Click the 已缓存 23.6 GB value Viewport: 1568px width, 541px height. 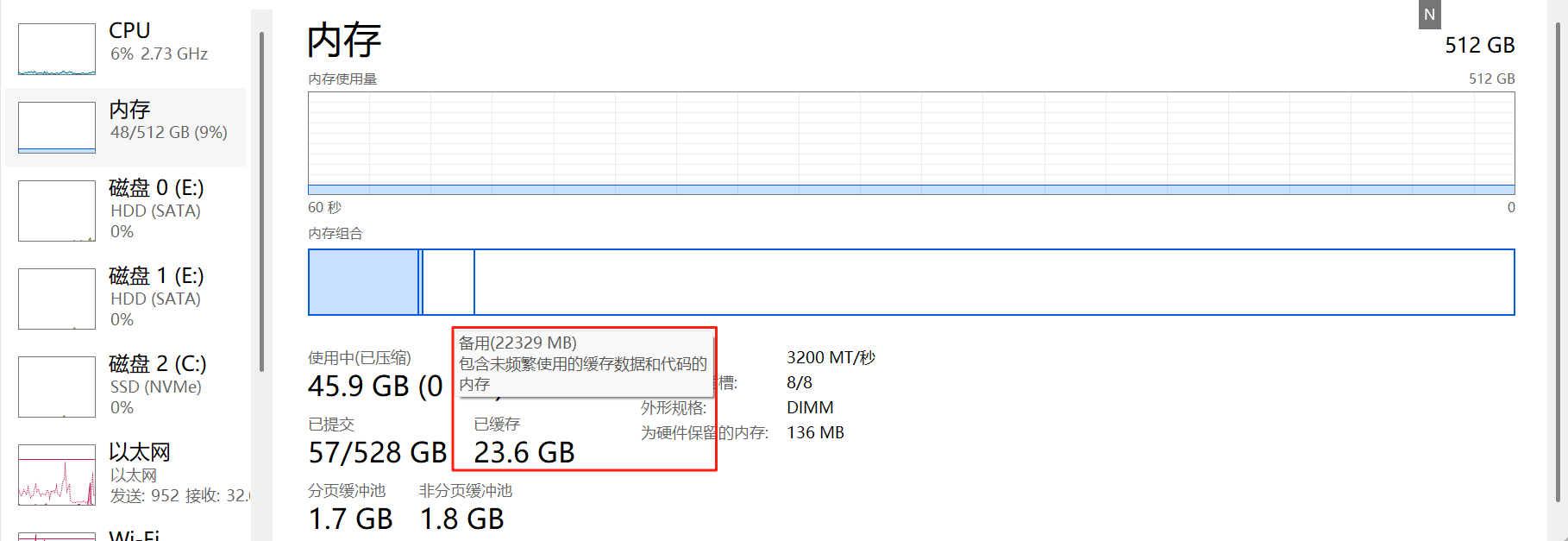pyautogui.click(x=524, y=452)
